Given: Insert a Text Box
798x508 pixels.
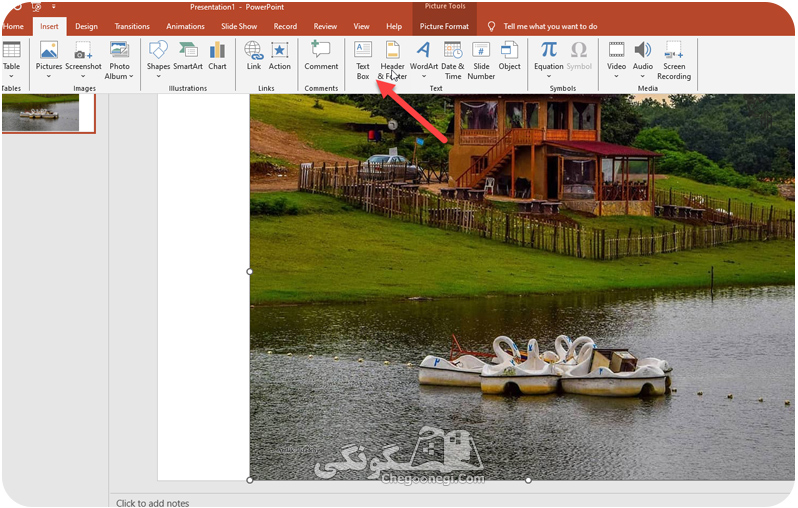Looking at the screenshot, I should click(x=363, y=49).
